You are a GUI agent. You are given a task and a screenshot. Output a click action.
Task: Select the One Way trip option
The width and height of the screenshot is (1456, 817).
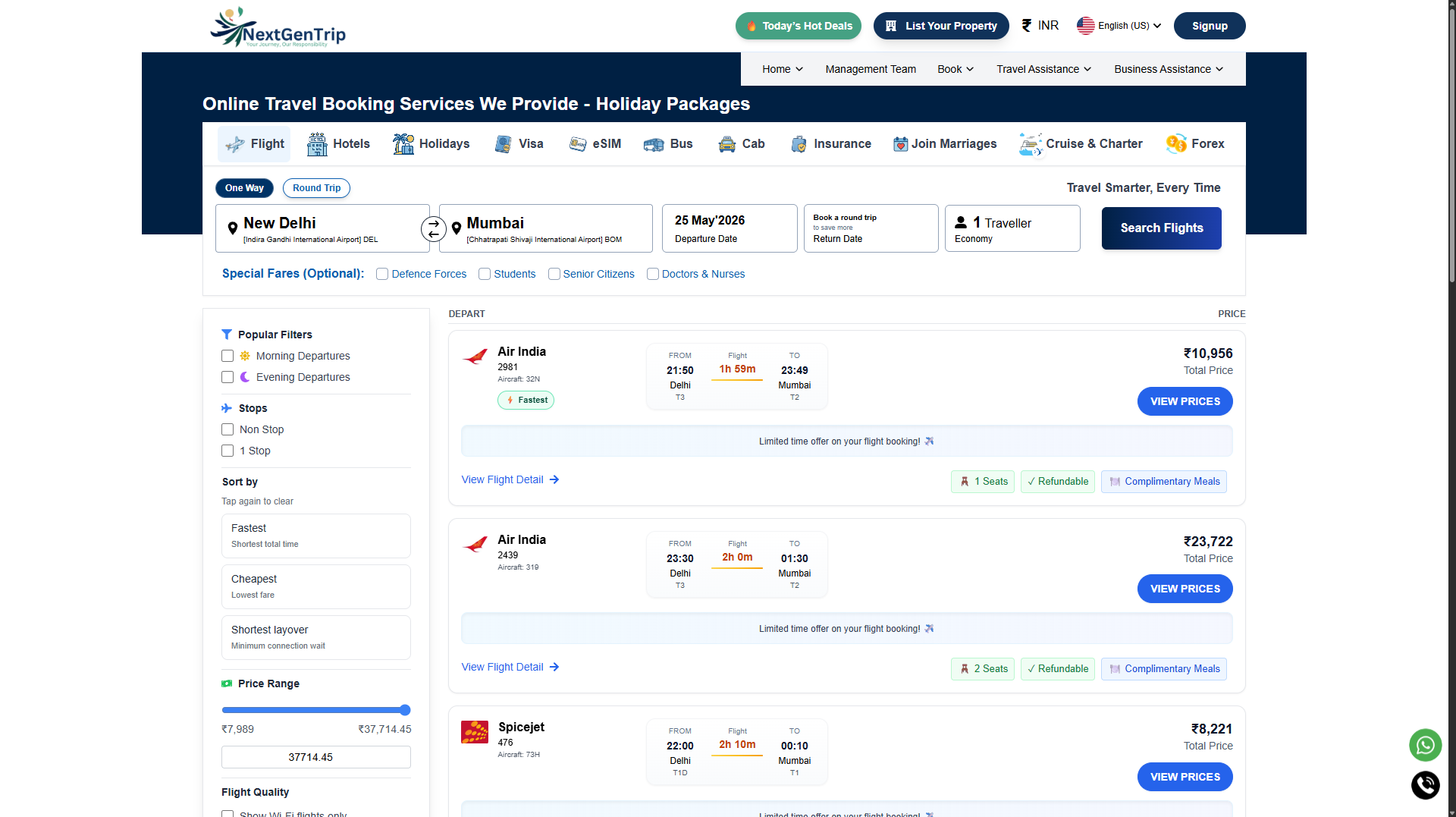coord(244,188)
